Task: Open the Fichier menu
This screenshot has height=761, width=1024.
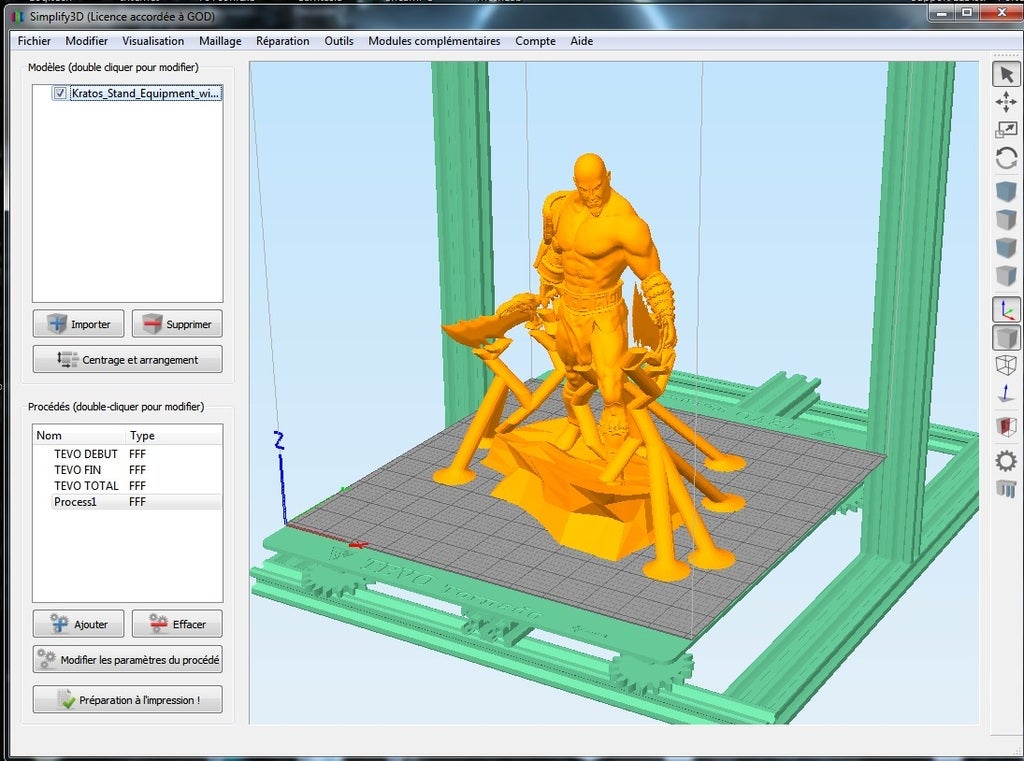Action: [34, 41]
